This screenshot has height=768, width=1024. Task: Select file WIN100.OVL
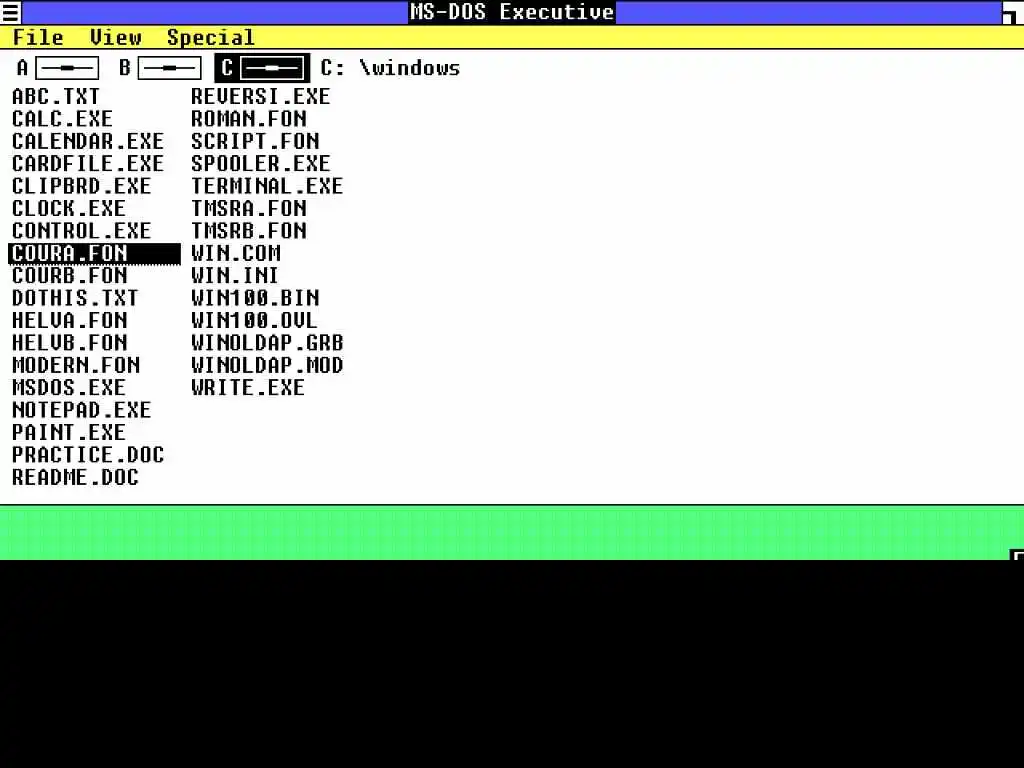pyautogui.click(x=254, y=321)
